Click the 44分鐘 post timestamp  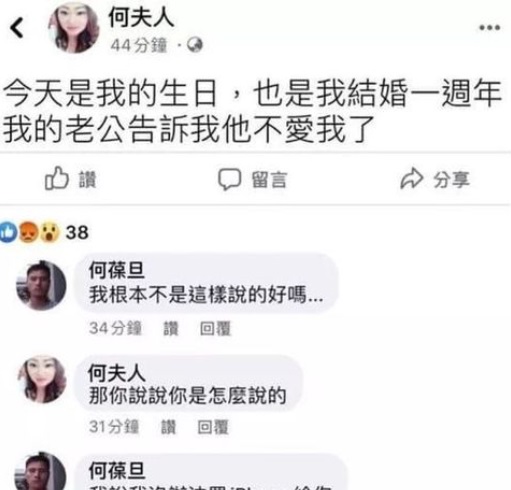[x=138, y=45]
